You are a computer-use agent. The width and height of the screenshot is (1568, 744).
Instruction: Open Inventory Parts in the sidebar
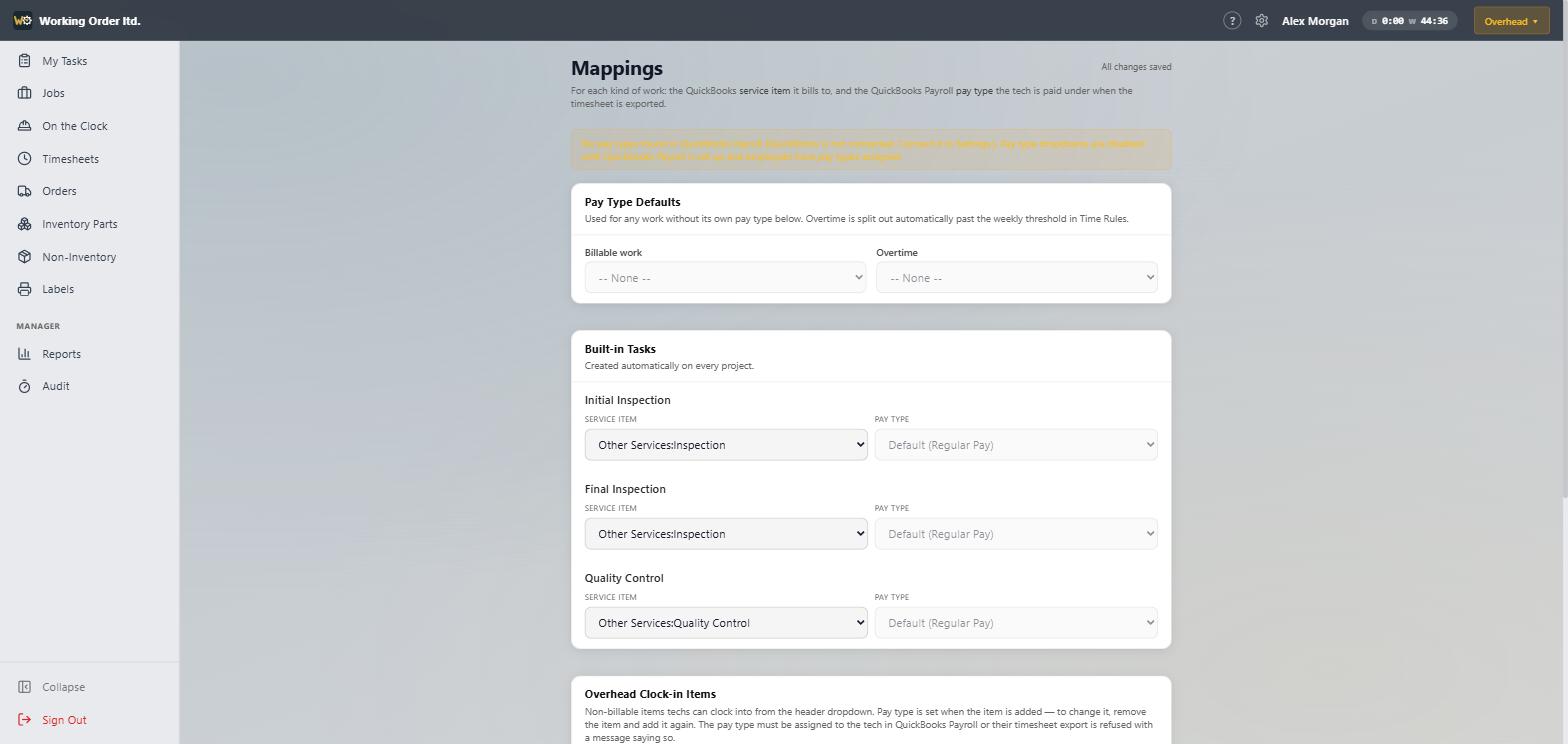tap(79, 224)
